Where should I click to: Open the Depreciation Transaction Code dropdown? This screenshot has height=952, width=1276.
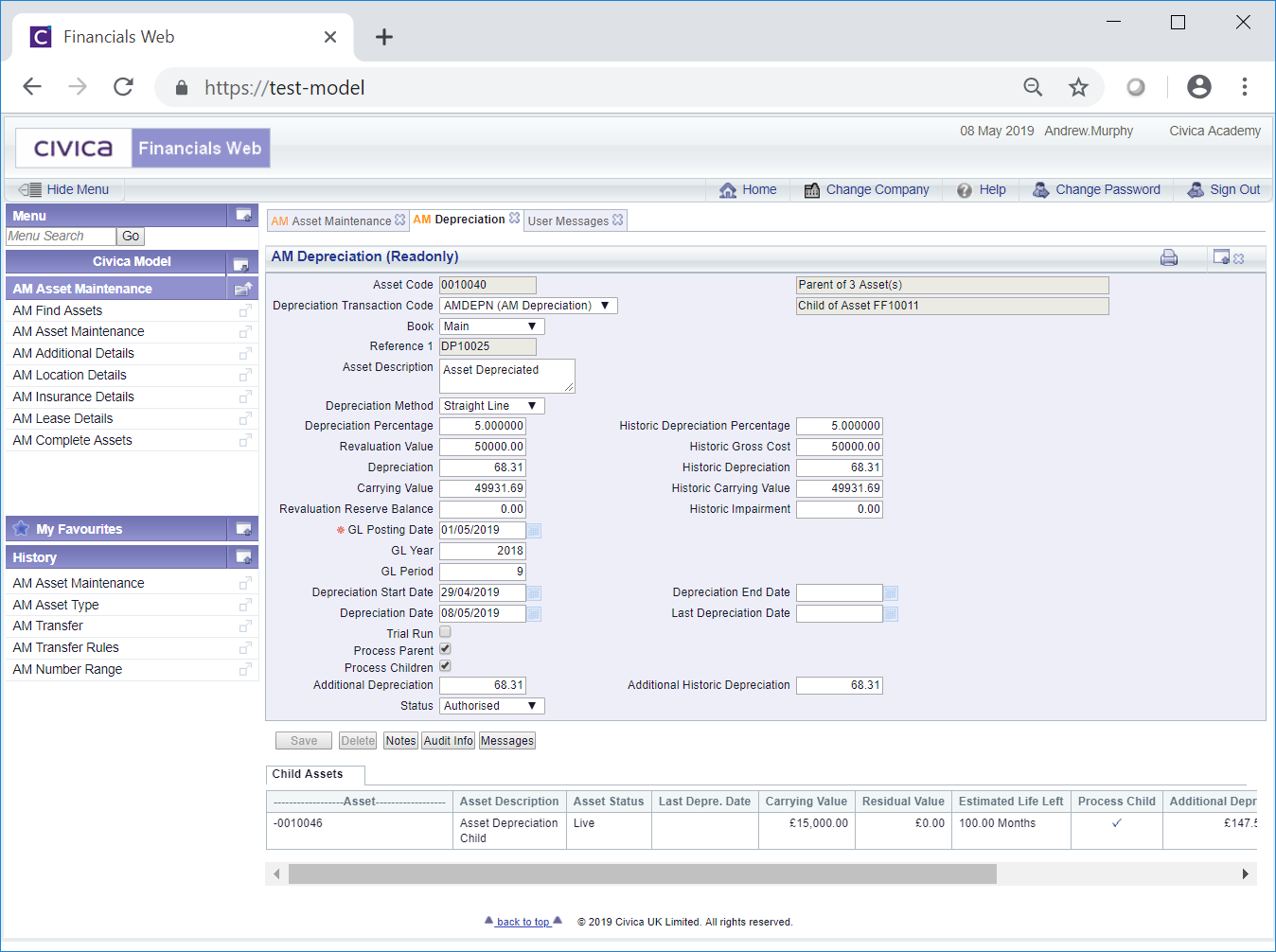[528, 306]
